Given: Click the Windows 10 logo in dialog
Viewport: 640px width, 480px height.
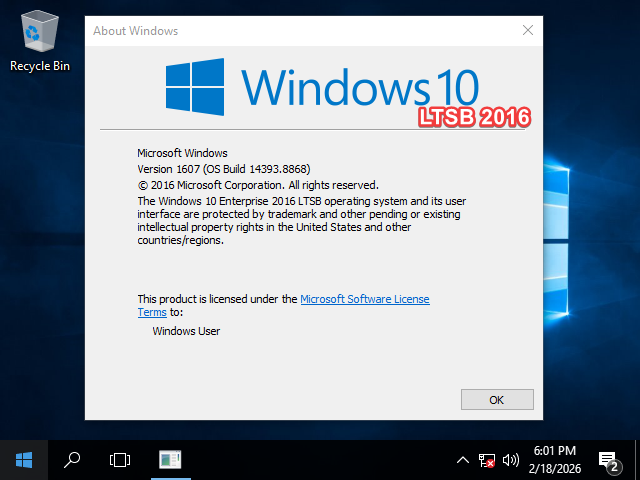Looking at the screenshot, I should click(322, 87).
